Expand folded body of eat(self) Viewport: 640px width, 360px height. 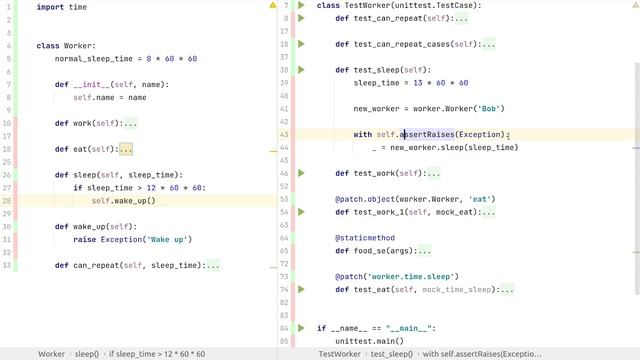[126, 149]
